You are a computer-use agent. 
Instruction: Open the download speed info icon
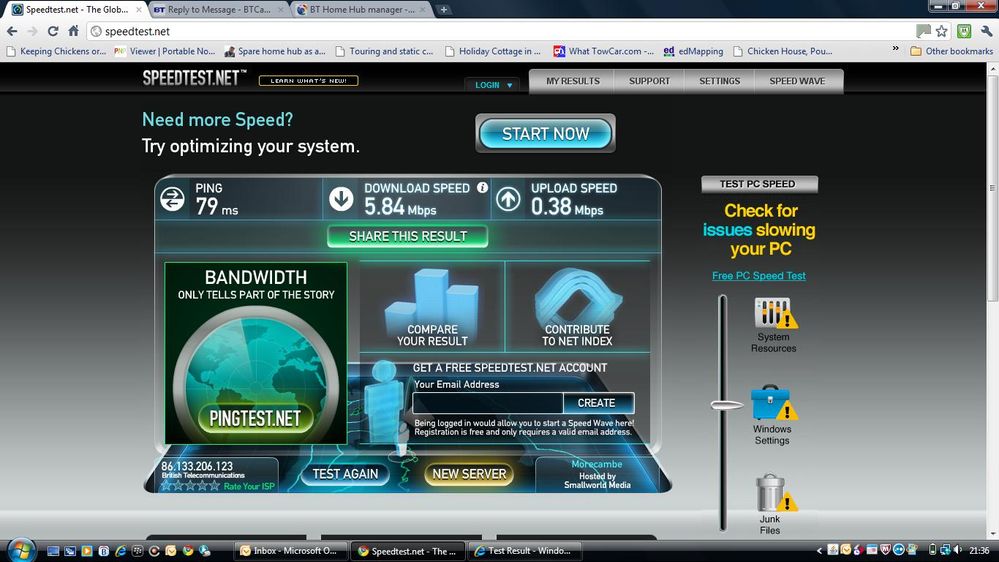[x=482, y=187]
